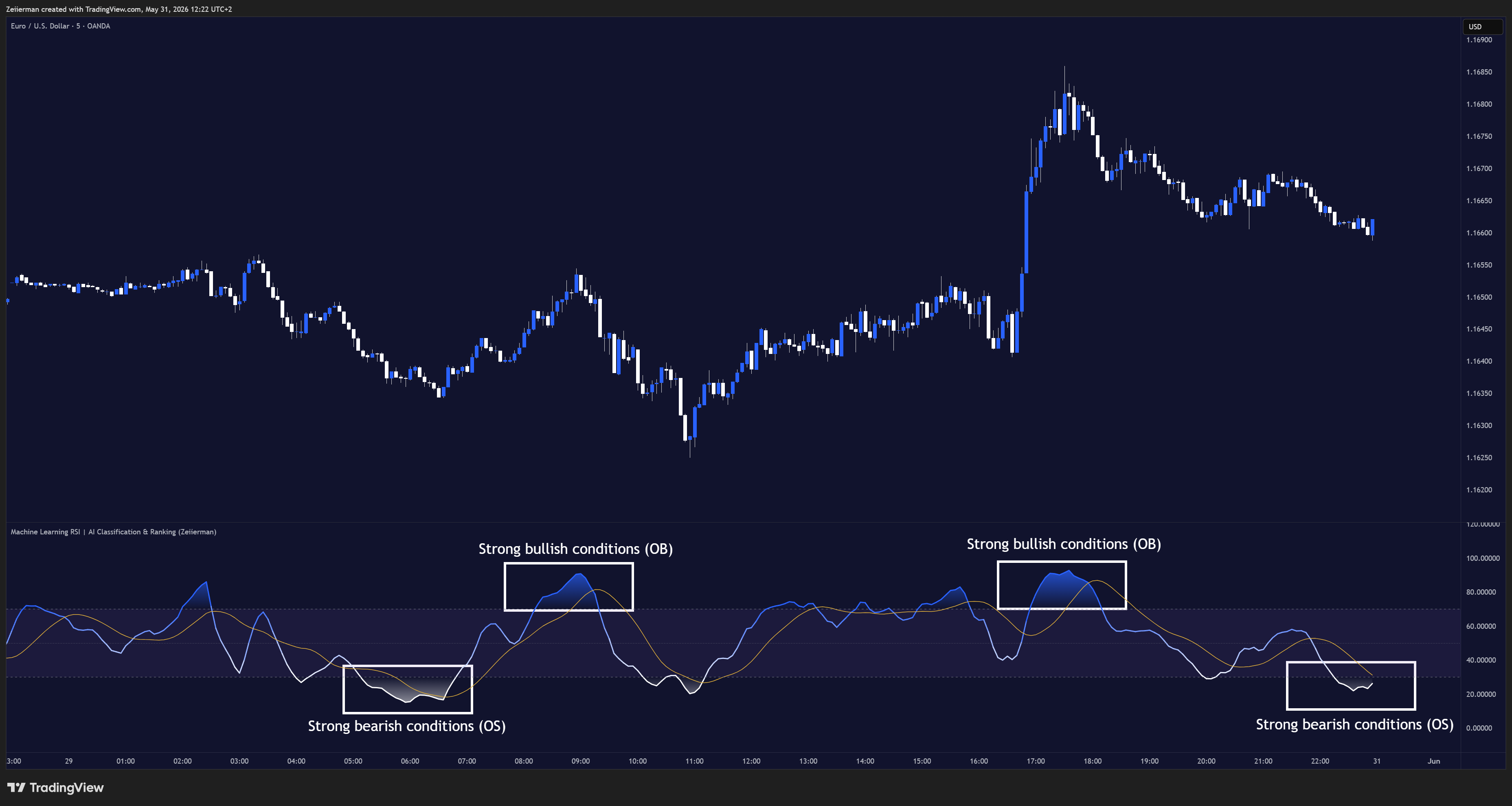Click the 06:00 time axis label

point(410,761)
